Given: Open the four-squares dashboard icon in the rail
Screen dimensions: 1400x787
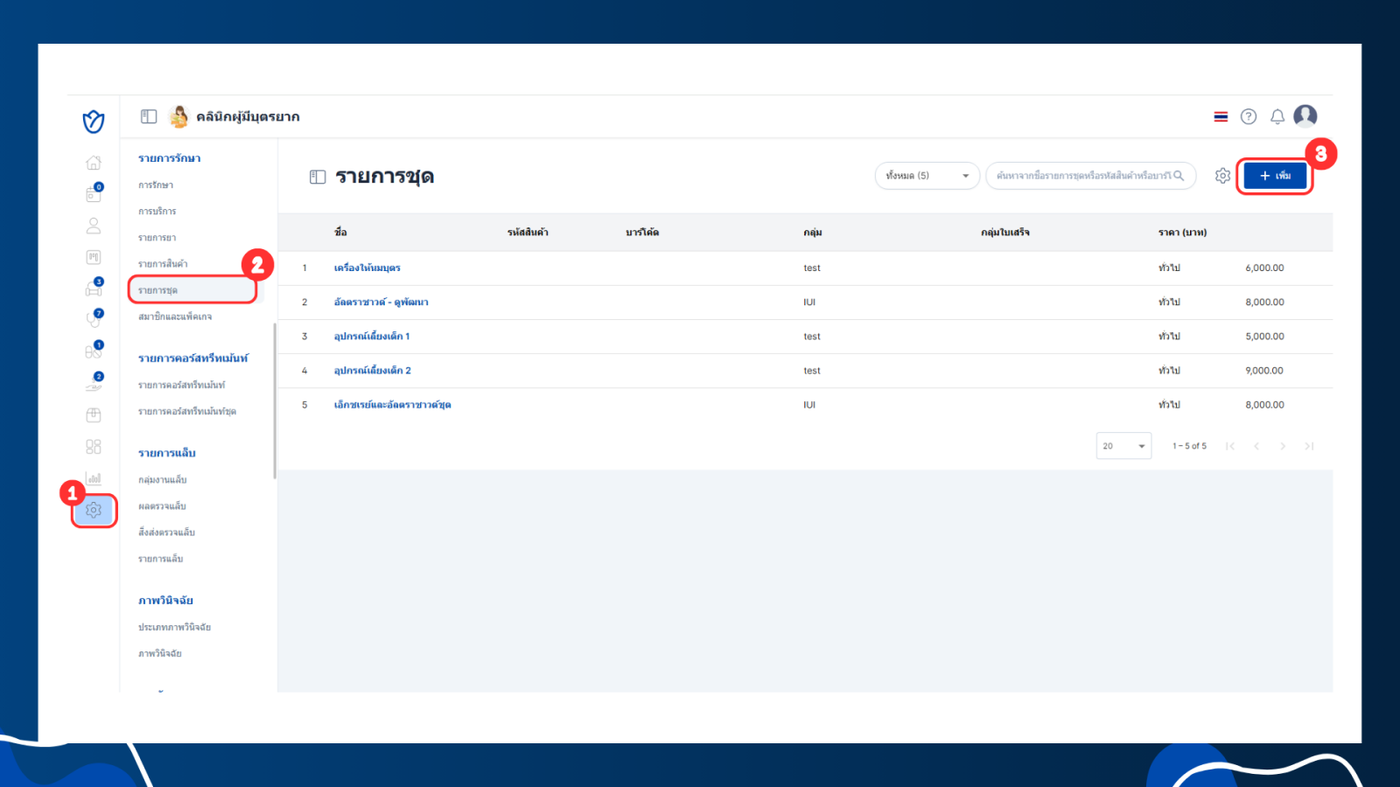Looking at the screenshot, I should 93,447.
